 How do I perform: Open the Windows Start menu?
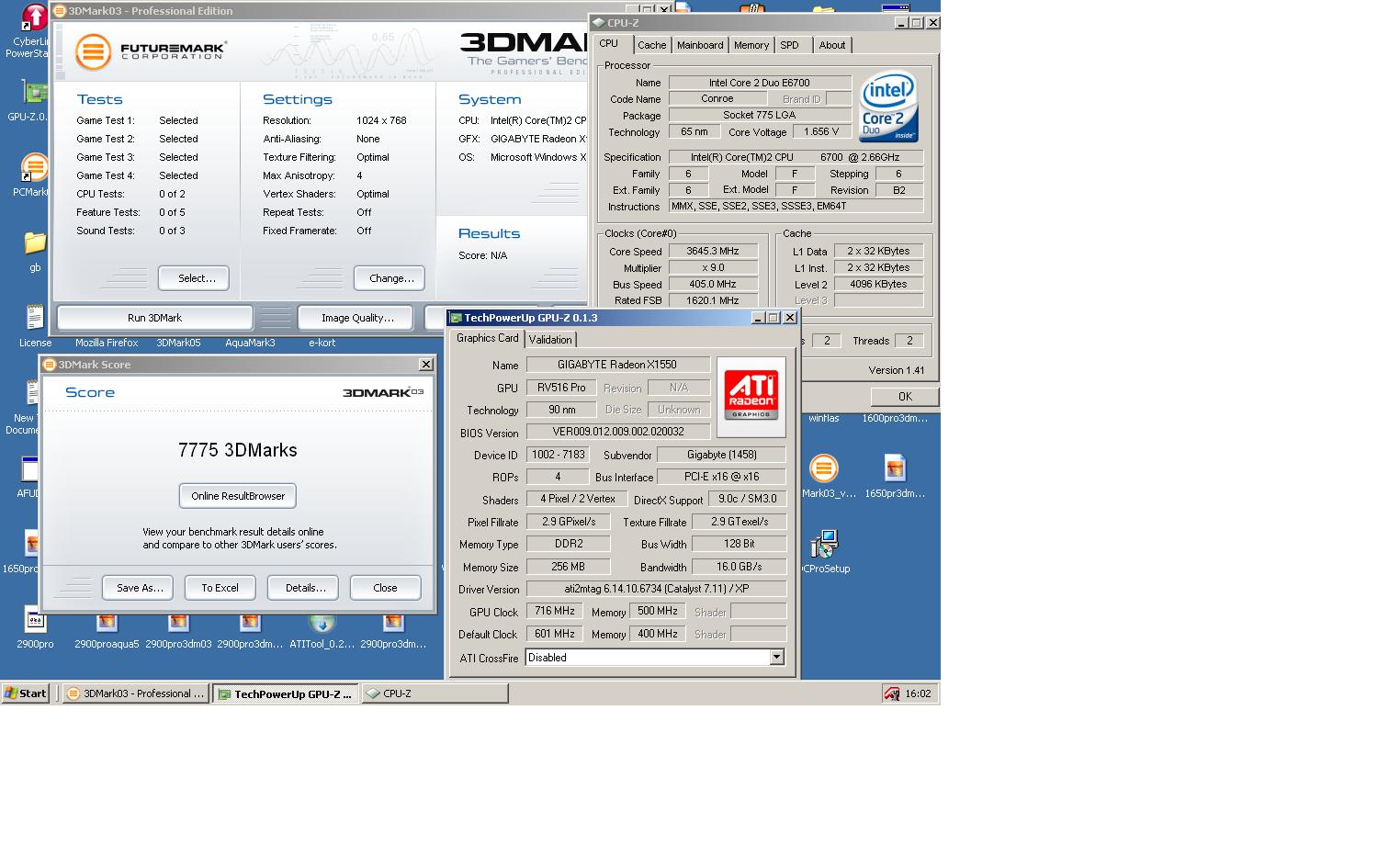[x=26, y=693]
